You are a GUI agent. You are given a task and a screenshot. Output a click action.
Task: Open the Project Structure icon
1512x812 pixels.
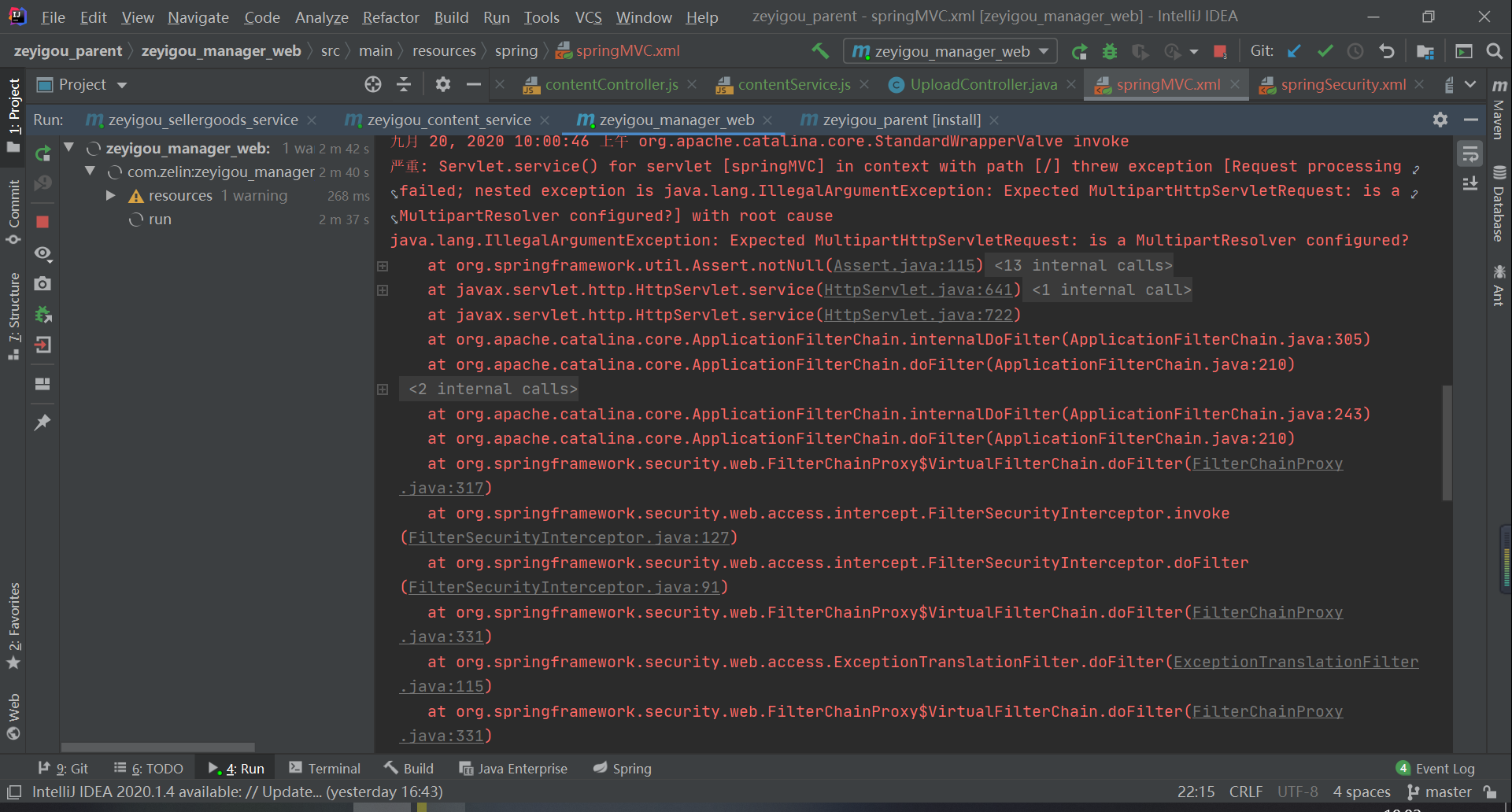tap(1425, 51)
